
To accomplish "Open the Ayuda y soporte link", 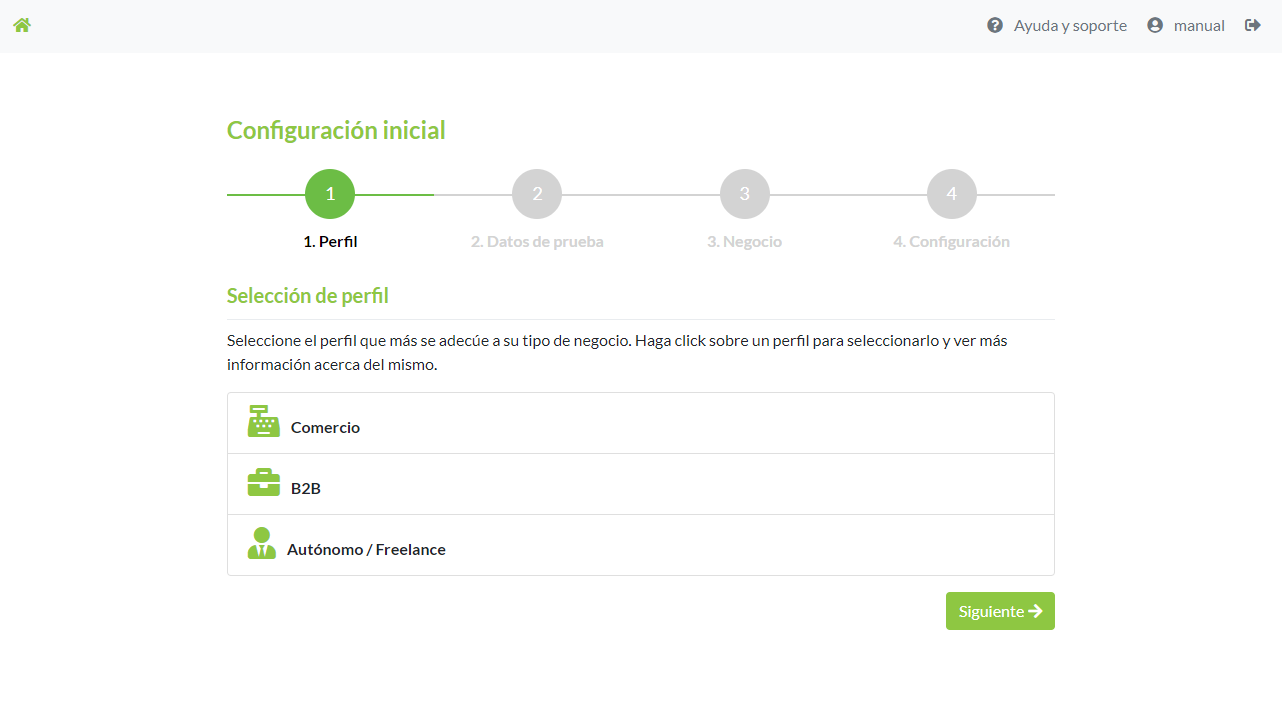I will pos(1069,24).
